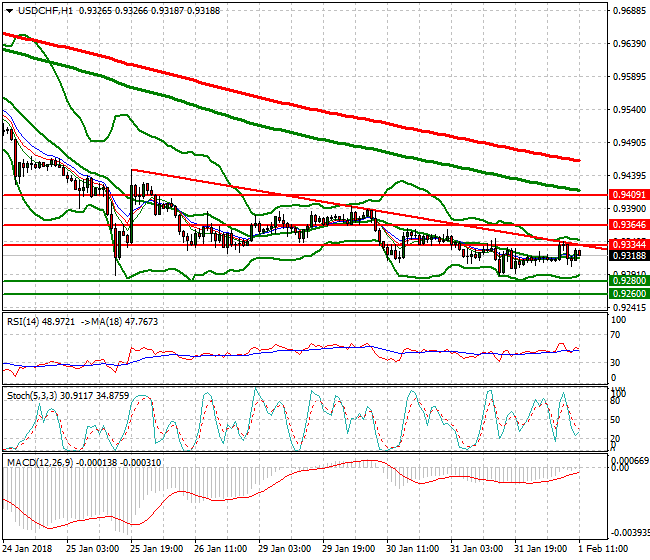Click the 31 Jan 03:00 time axis label
The height and width of the screenshot is (560, 650).
(477, 549)
